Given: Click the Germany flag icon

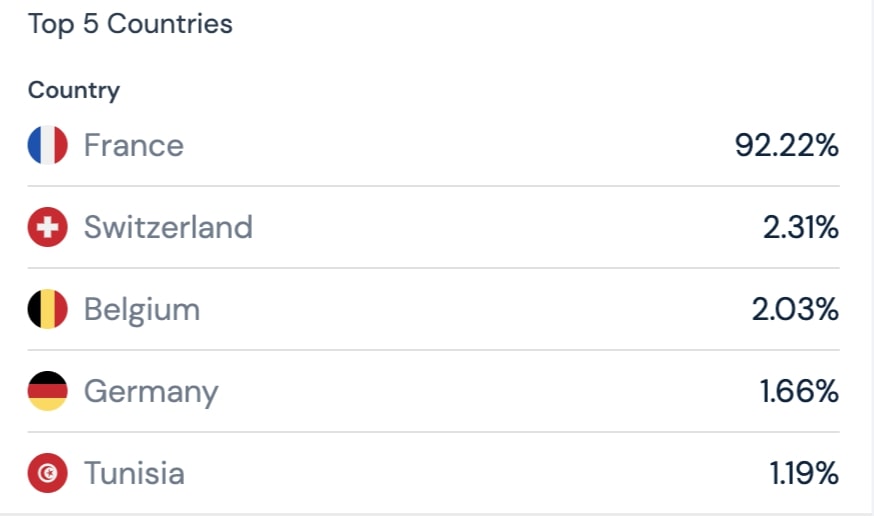Looking at the screenshot, I should (47, 391).
